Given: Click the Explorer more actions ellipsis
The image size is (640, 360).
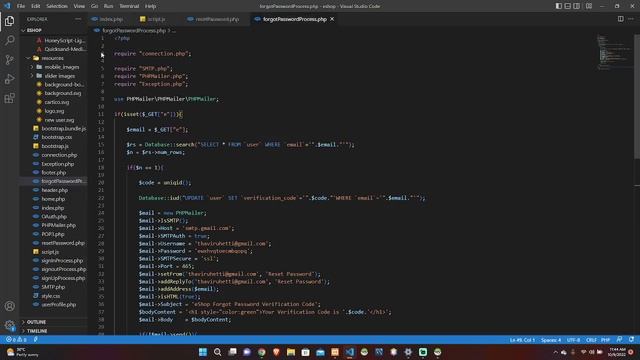Looking at the screenshot, I should pos(78,19).
